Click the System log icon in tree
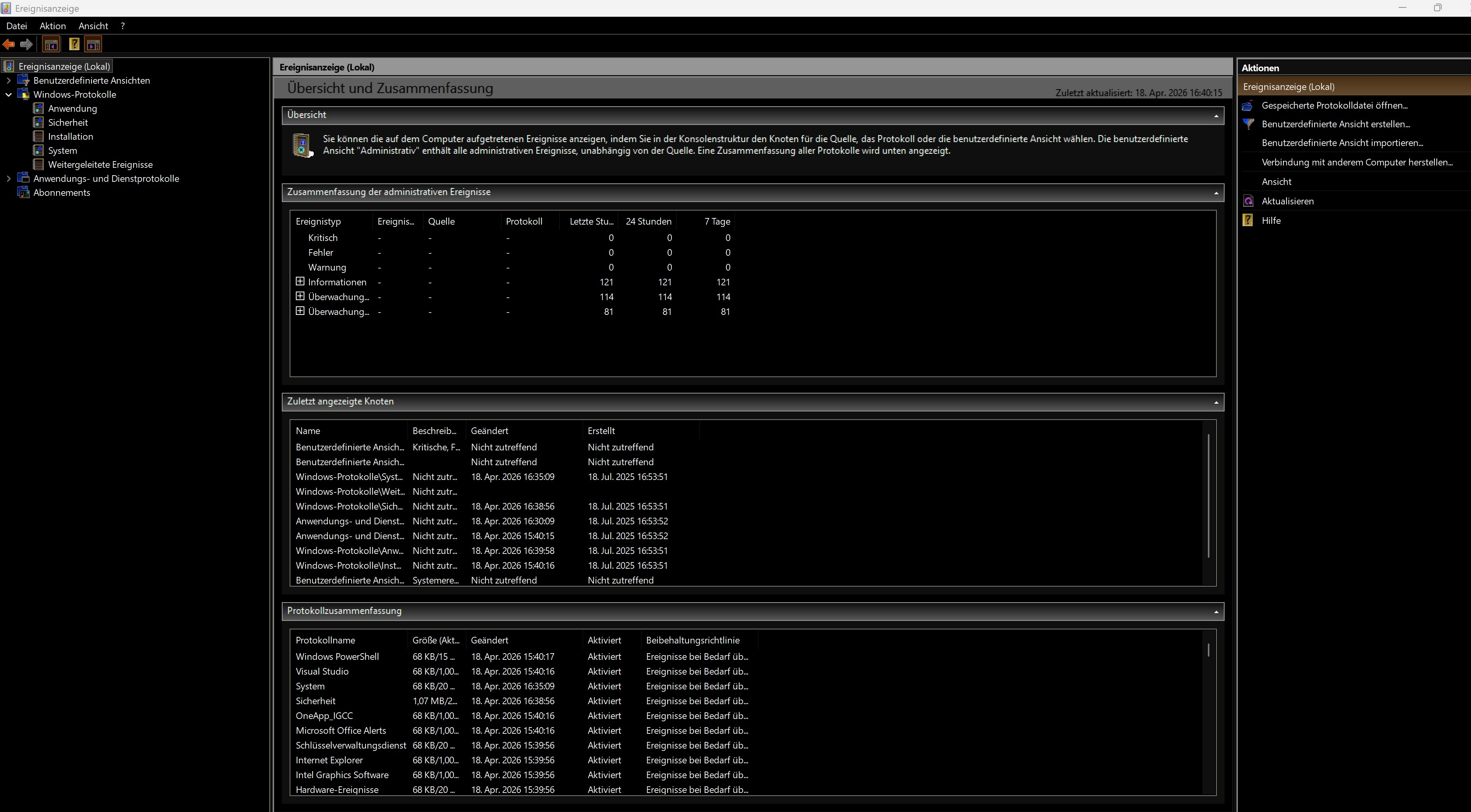The image size is (1471, 812). [38, 150]
